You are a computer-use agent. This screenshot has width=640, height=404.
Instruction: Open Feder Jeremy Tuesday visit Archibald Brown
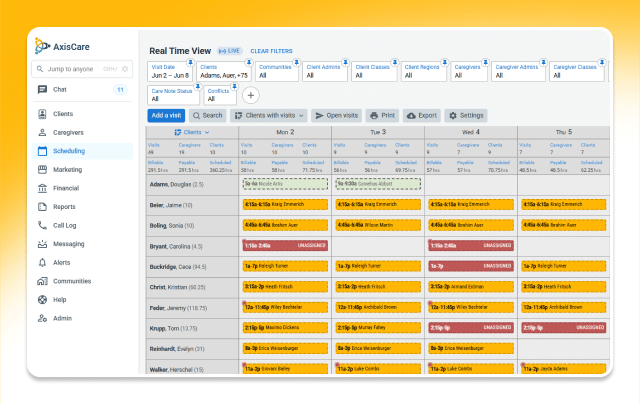[x=378, y=307]
